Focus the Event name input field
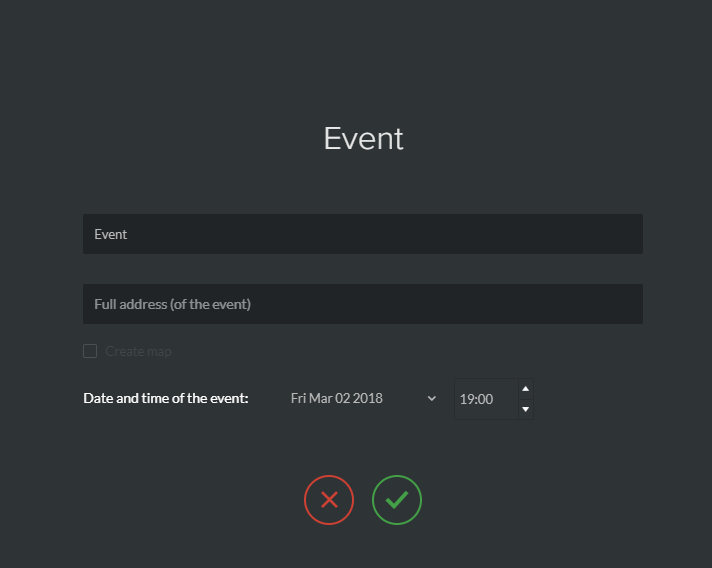The height and width of the screenshot is (568, 712). (363, 234)
